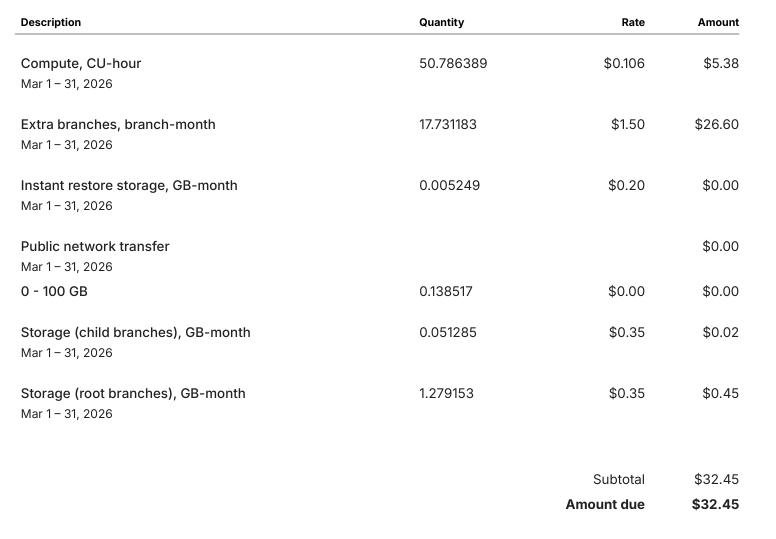Select Instant restore storage, GB-month item
This screenshot has height=539, width=776.
[129, 185]
